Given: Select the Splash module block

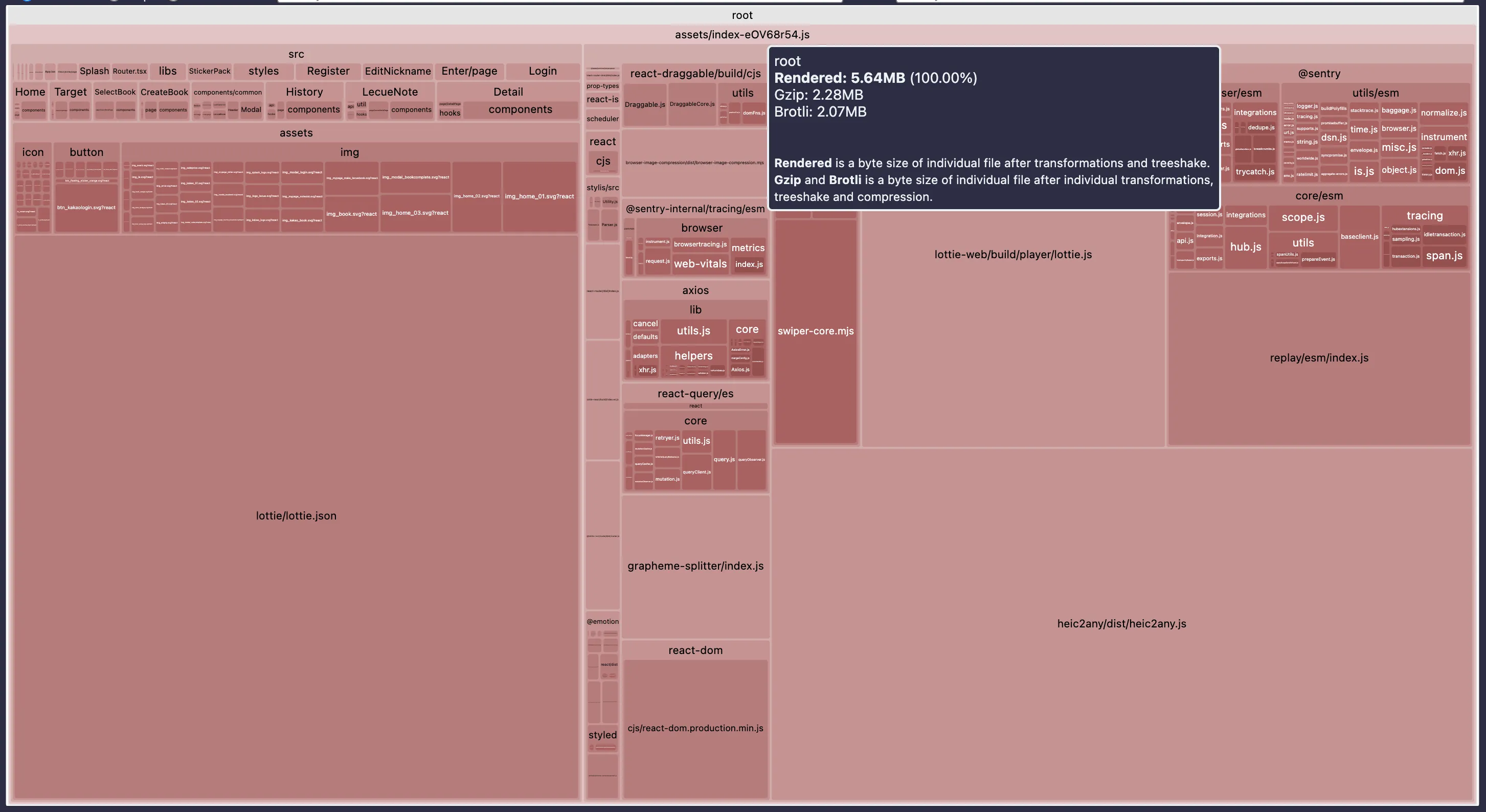Looking at the screenshot, I should [94, 71].
